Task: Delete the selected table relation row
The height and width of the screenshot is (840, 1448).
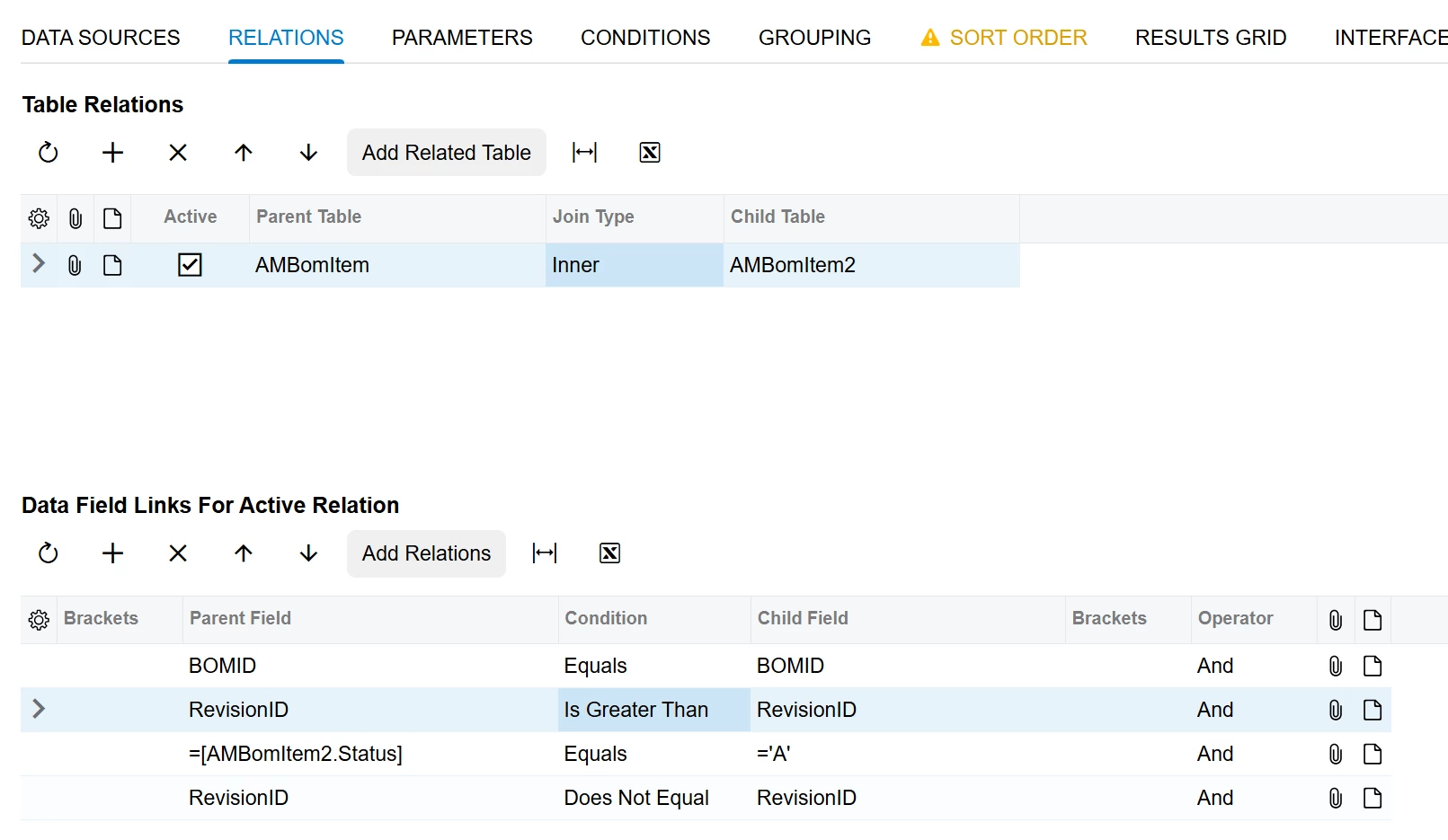Action: (x=178, y=153)
